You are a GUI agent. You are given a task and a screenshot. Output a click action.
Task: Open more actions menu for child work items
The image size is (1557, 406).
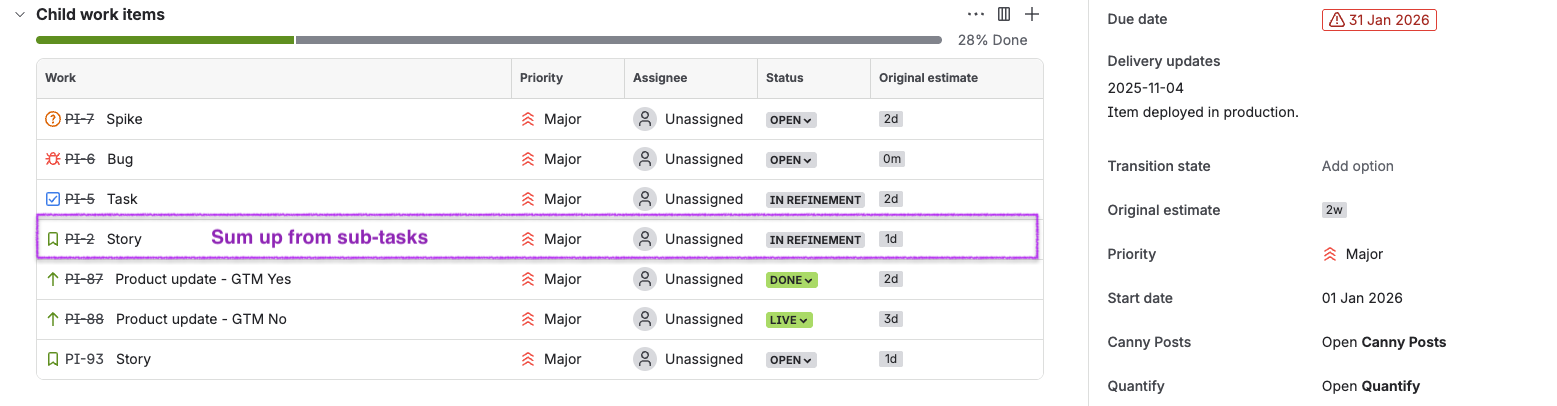pyautogui.click(x=976, y=15)
